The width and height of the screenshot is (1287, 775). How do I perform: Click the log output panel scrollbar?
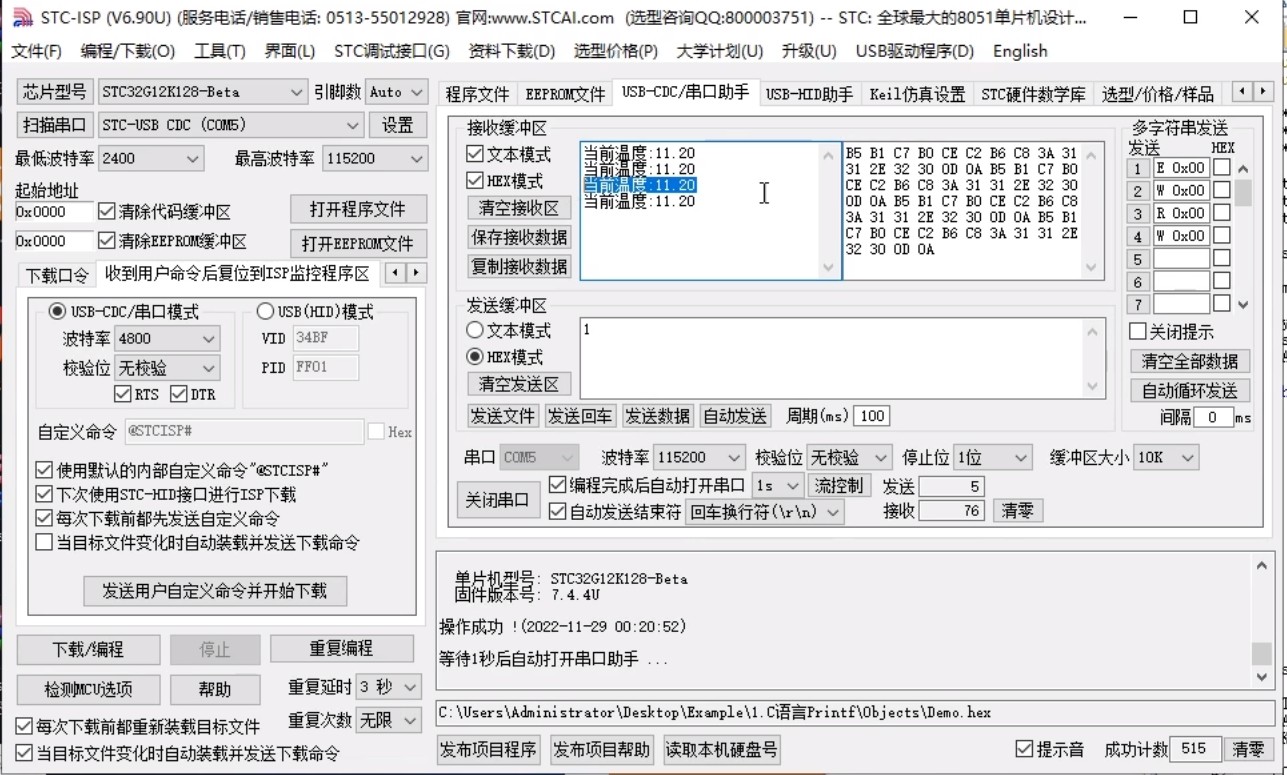1262,620
